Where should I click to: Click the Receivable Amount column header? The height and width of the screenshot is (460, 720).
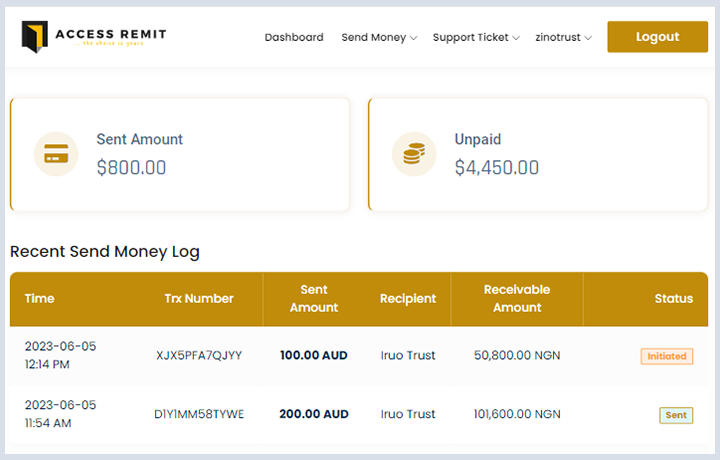517,299
